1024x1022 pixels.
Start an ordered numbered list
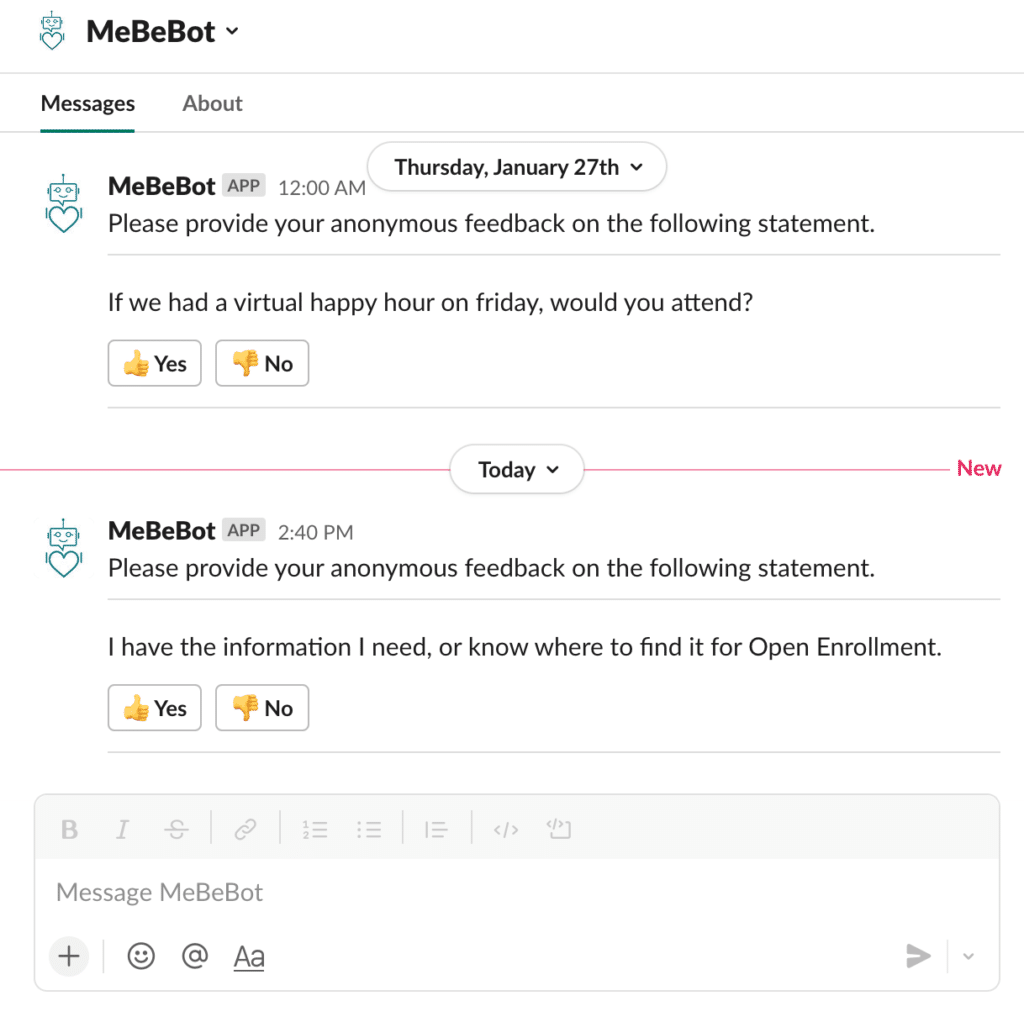(315, 829)
